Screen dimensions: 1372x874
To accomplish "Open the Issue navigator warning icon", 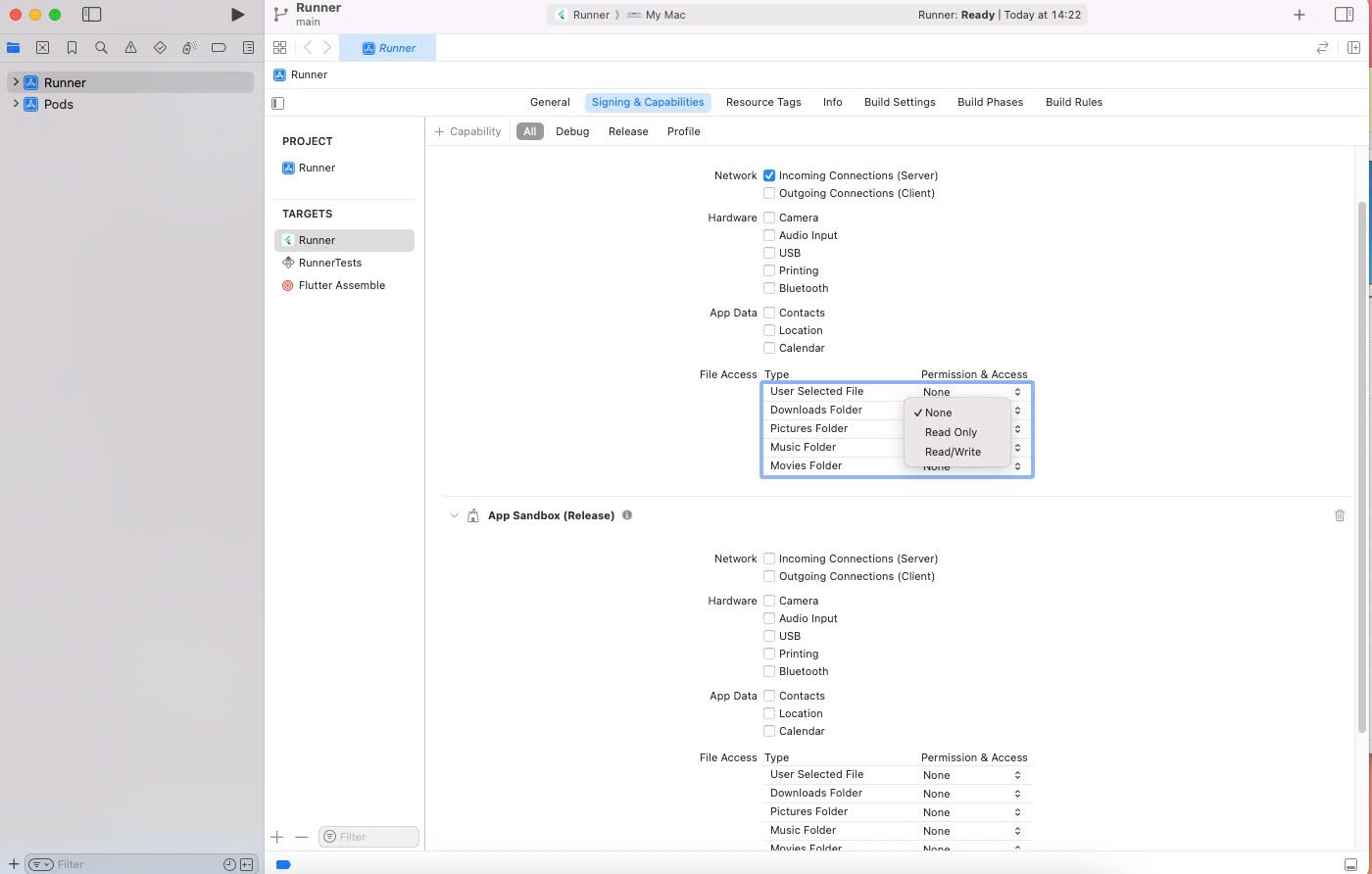I will 130,47.
